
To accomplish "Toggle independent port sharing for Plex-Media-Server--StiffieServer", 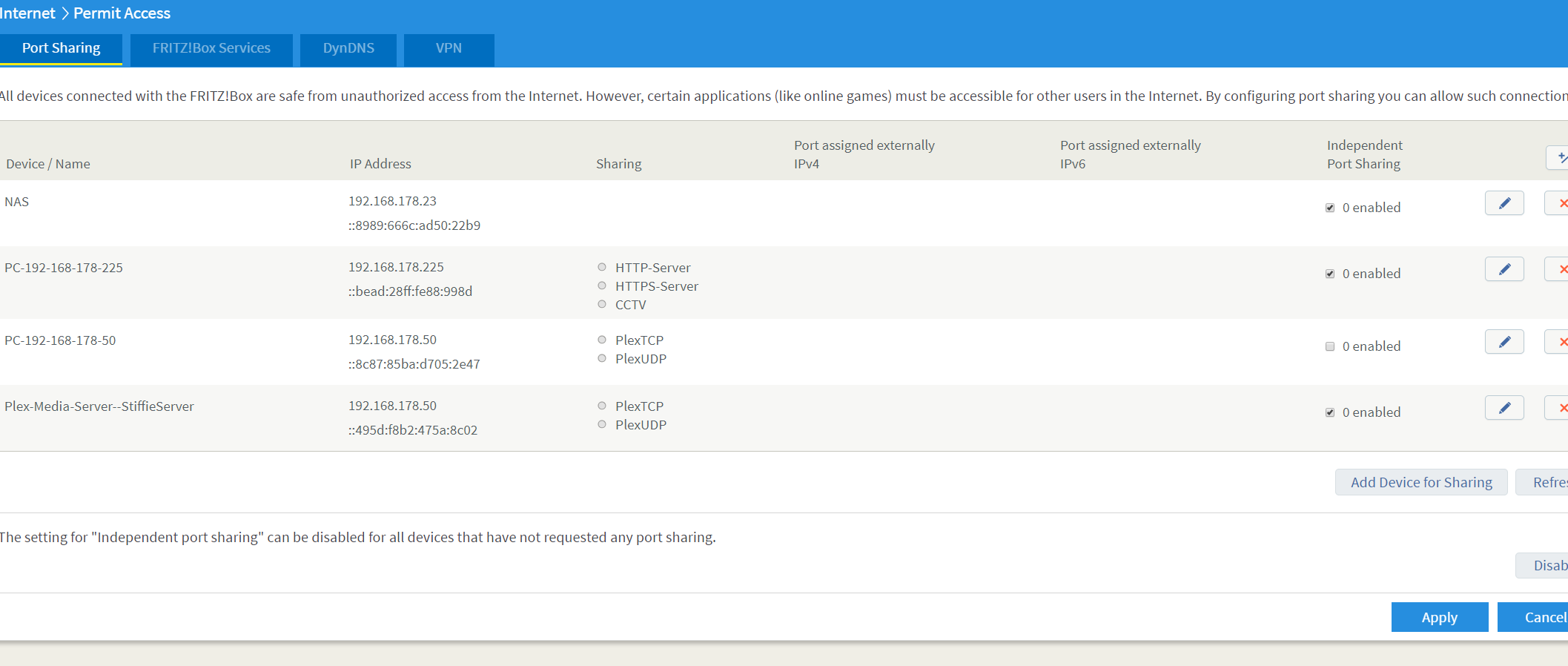I will [x=1330, y=412].
